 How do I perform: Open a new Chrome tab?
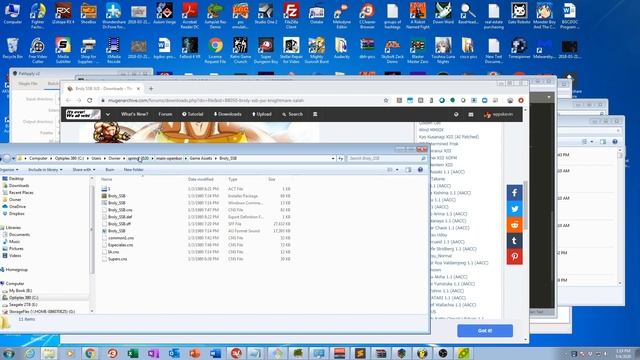coord(151,89)
